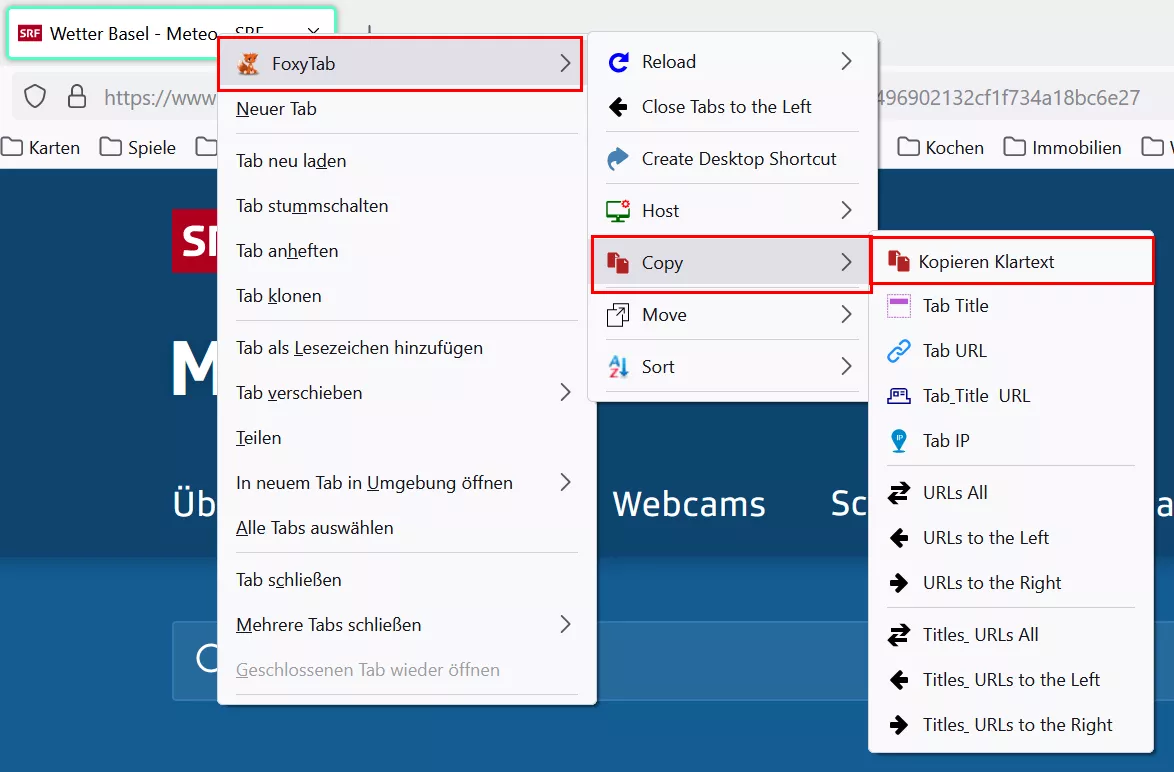Choose Tab als Lesezeichen hinzufügen
The width and height of the screenshot is (1174, 772).
(x=407, y=348)
